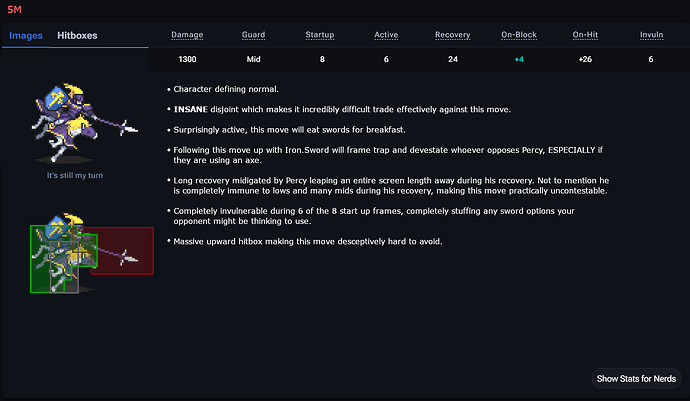Click the On-Block header label
The image size is (690, 401).
click(x=519, y=35)
